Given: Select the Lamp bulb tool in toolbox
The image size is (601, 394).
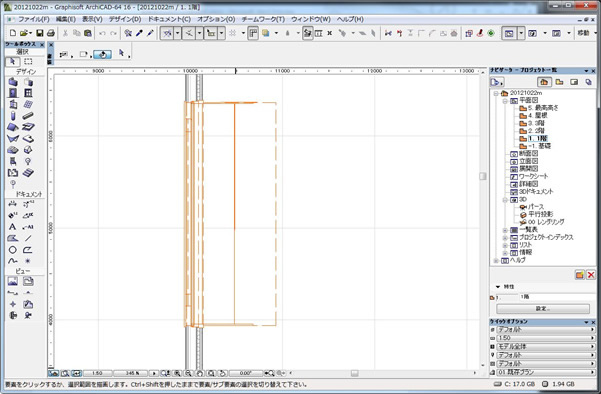Looking at the screenshot, I should pyautogui.click(x=28, y=161).
